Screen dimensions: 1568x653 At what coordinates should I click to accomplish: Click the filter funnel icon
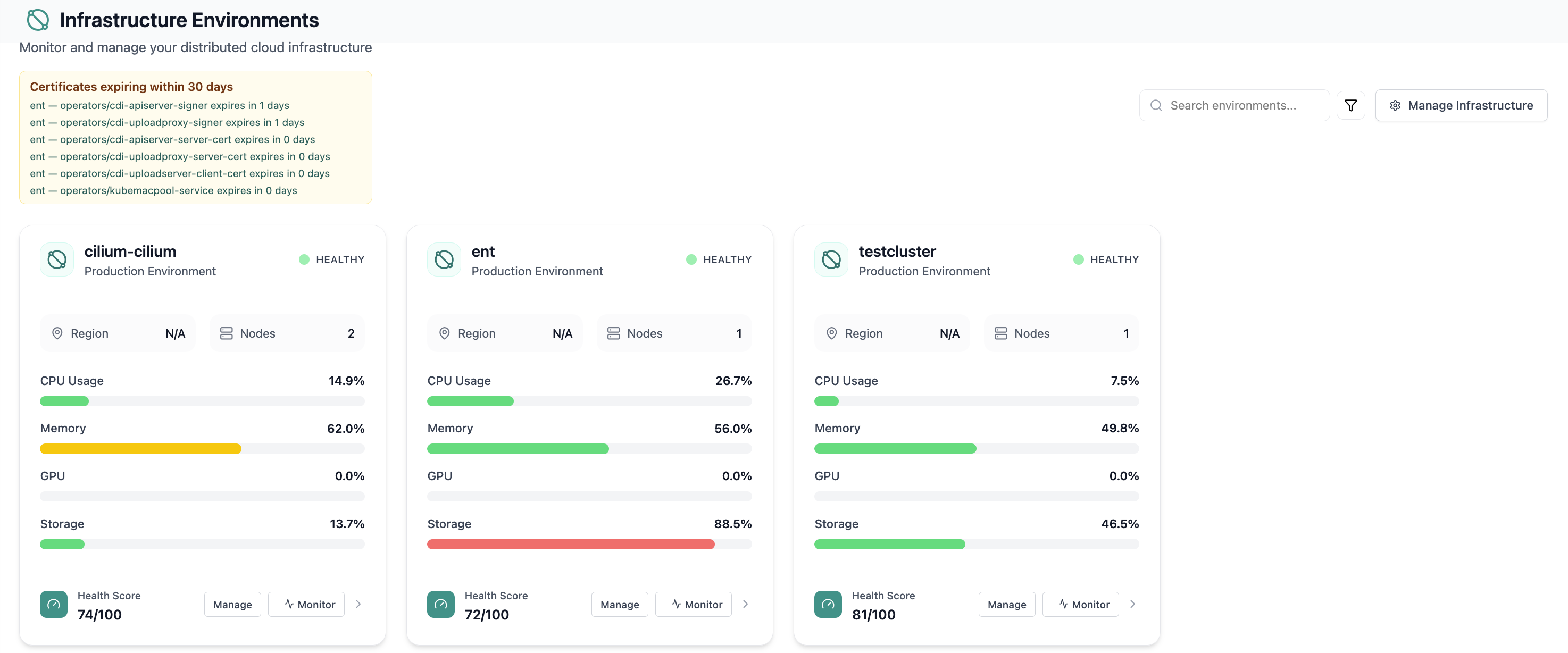pyautogui.click(x=1350, y=105)
